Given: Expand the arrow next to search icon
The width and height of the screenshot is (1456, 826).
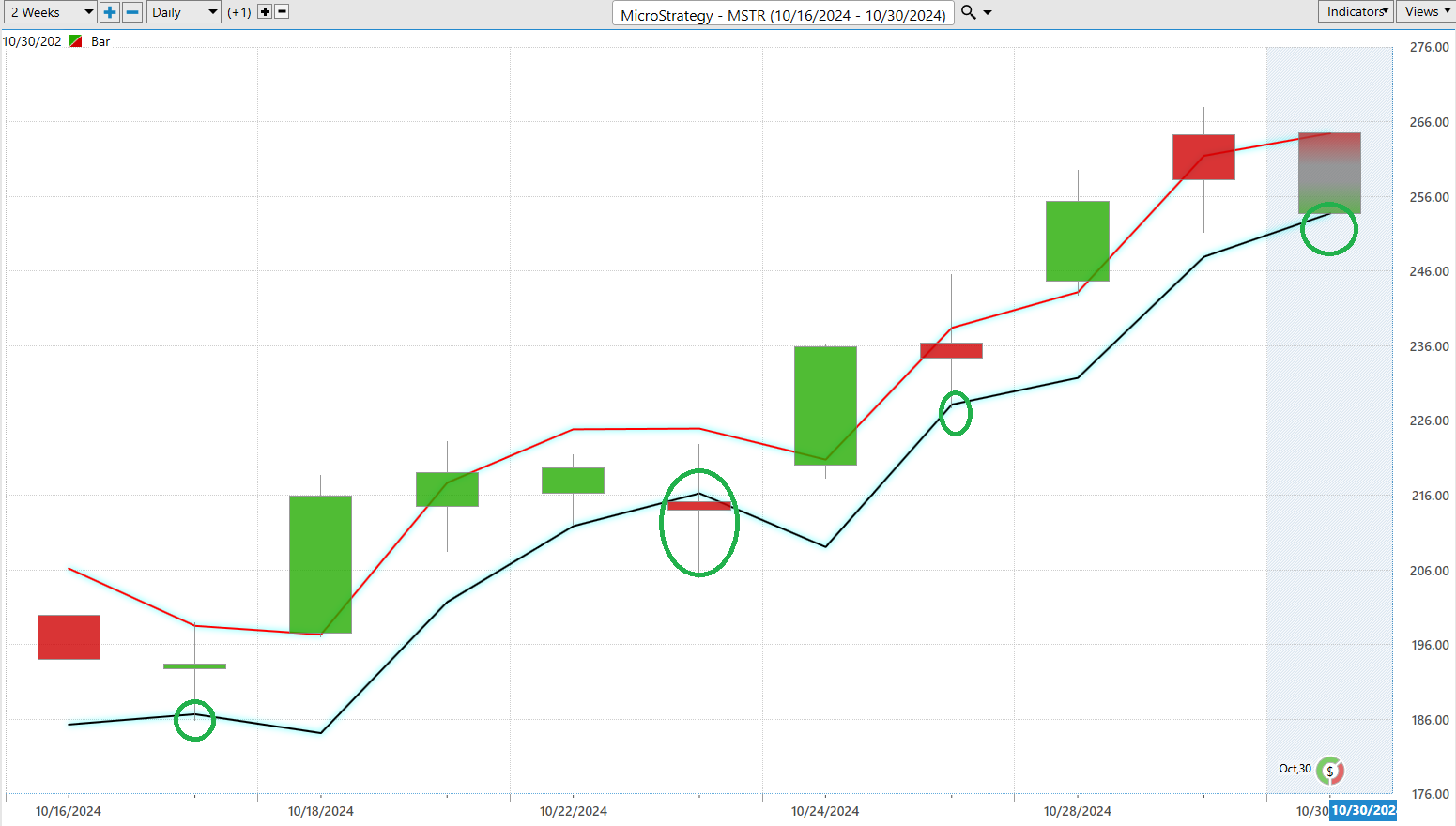Looking at the screenshot, I should point(988,13).
